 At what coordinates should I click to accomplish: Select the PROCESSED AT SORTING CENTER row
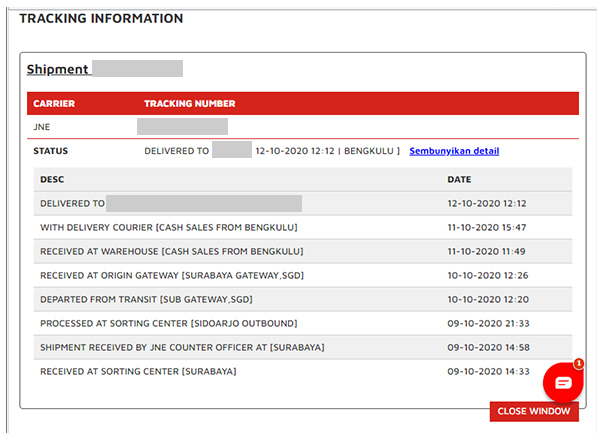coord(168,323)
